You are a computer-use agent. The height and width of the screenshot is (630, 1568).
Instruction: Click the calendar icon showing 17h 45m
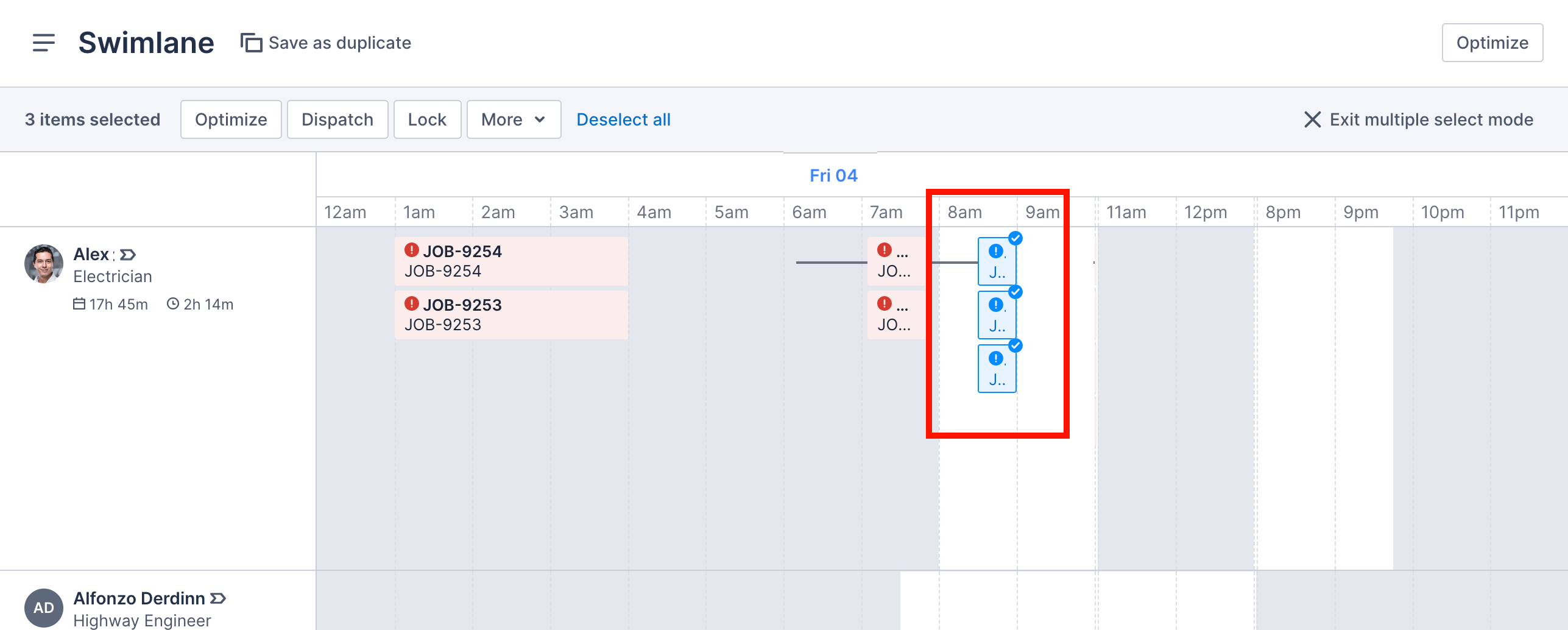79,304
